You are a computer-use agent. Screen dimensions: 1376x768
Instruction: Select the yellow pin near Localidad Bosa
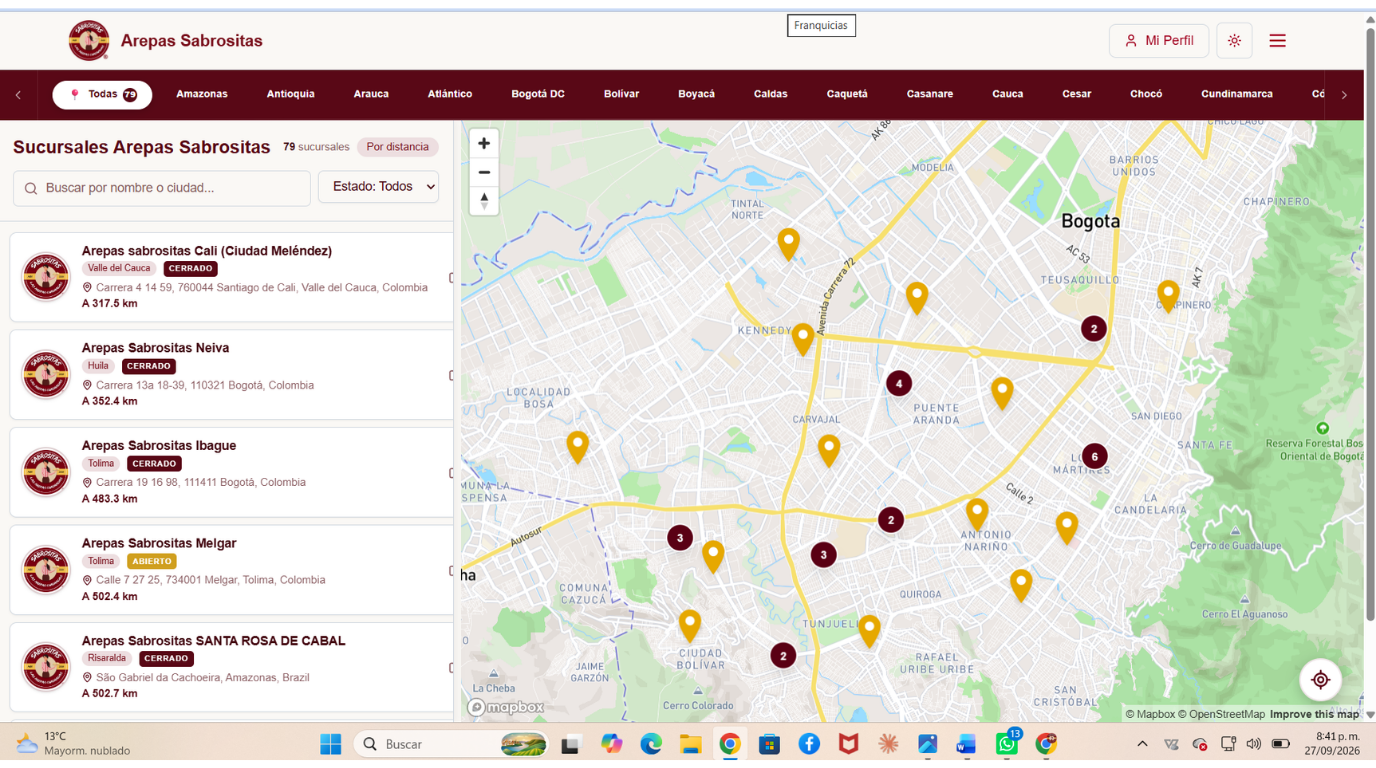click(x=578, y=446)
